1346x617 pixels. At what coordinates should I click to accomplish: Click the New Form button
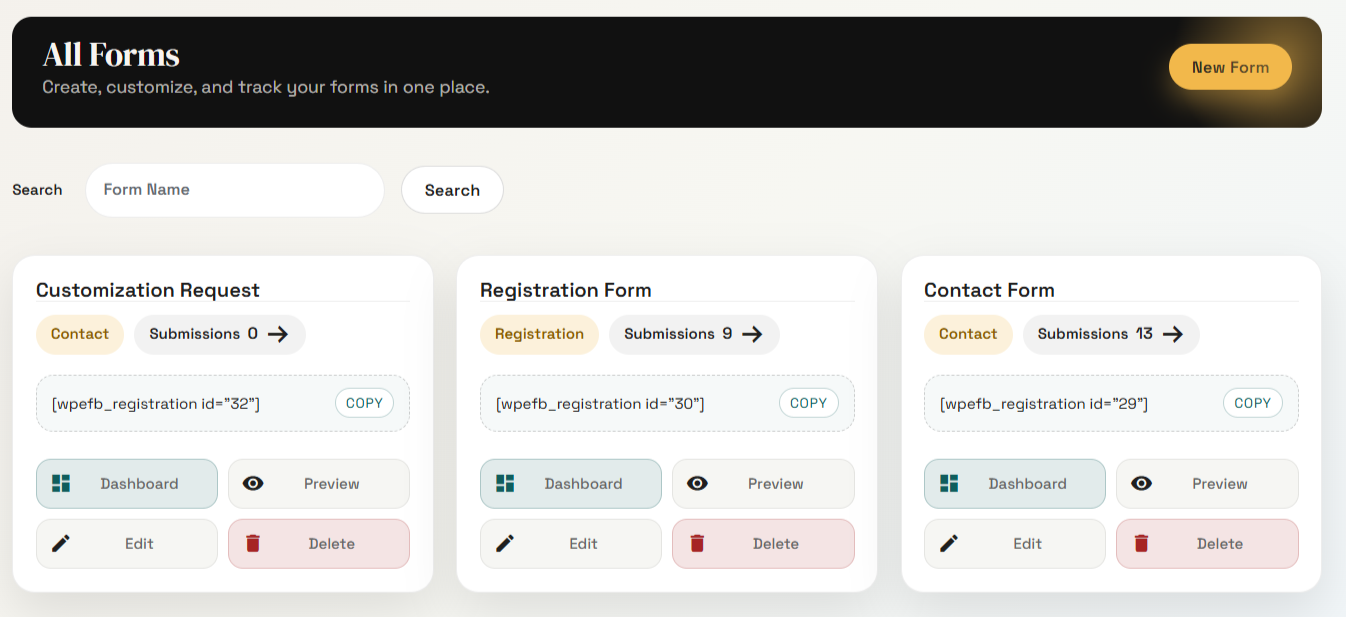pos(1230,66)
